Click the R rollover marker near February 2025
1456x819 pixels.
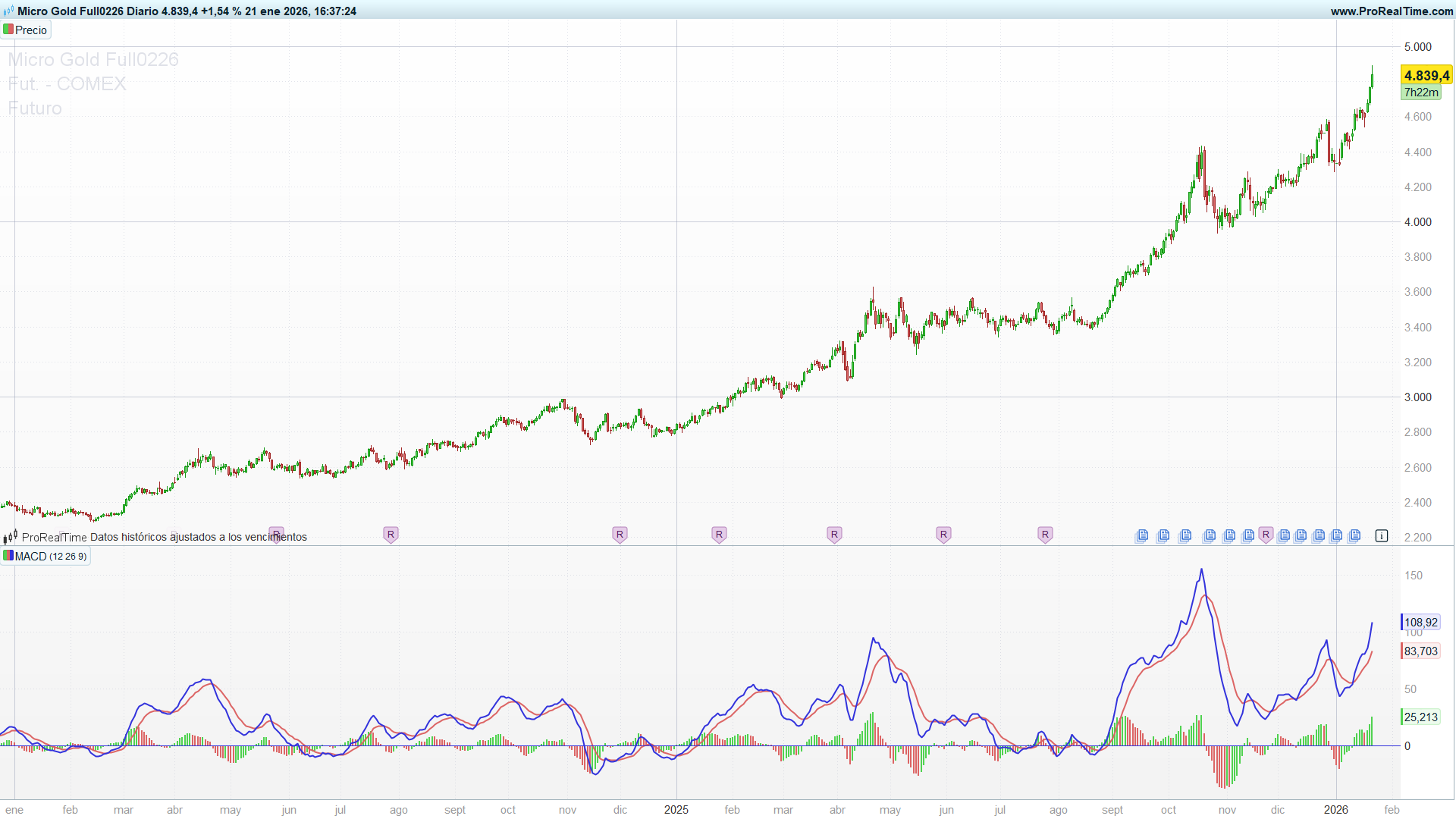point(719,535)
